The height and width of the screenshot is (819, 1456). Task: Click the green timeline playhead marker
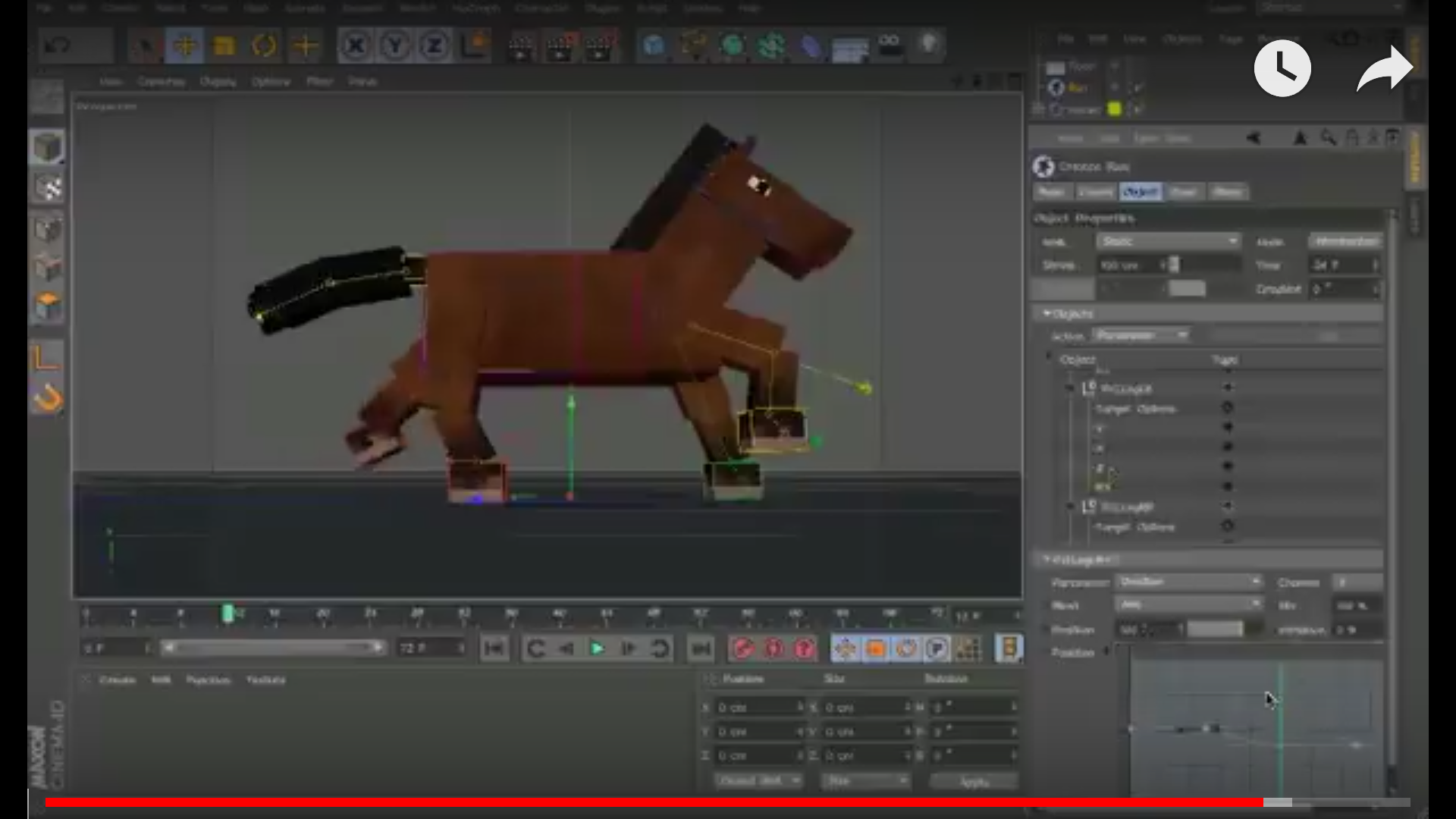pyautogui.click(x=227, y=613)
